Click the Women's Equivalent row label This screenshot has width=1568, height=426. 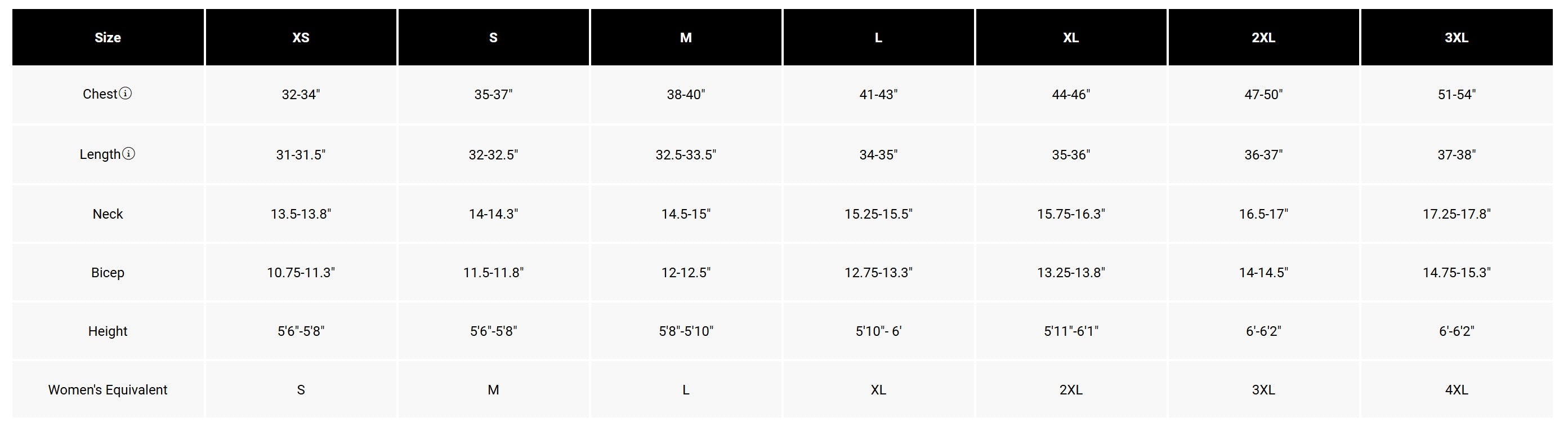108,389
